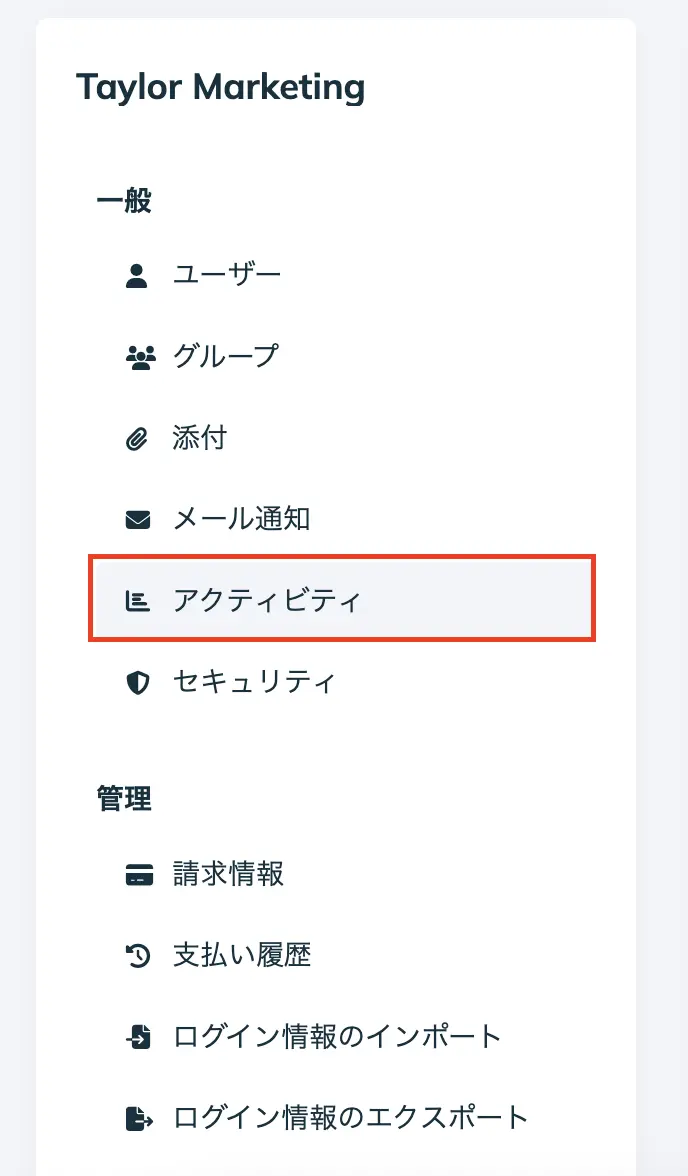The width and height of the screenshot is (688, 1176).
Task: Open メール通知 settings
Action: (x=242, y=519)
